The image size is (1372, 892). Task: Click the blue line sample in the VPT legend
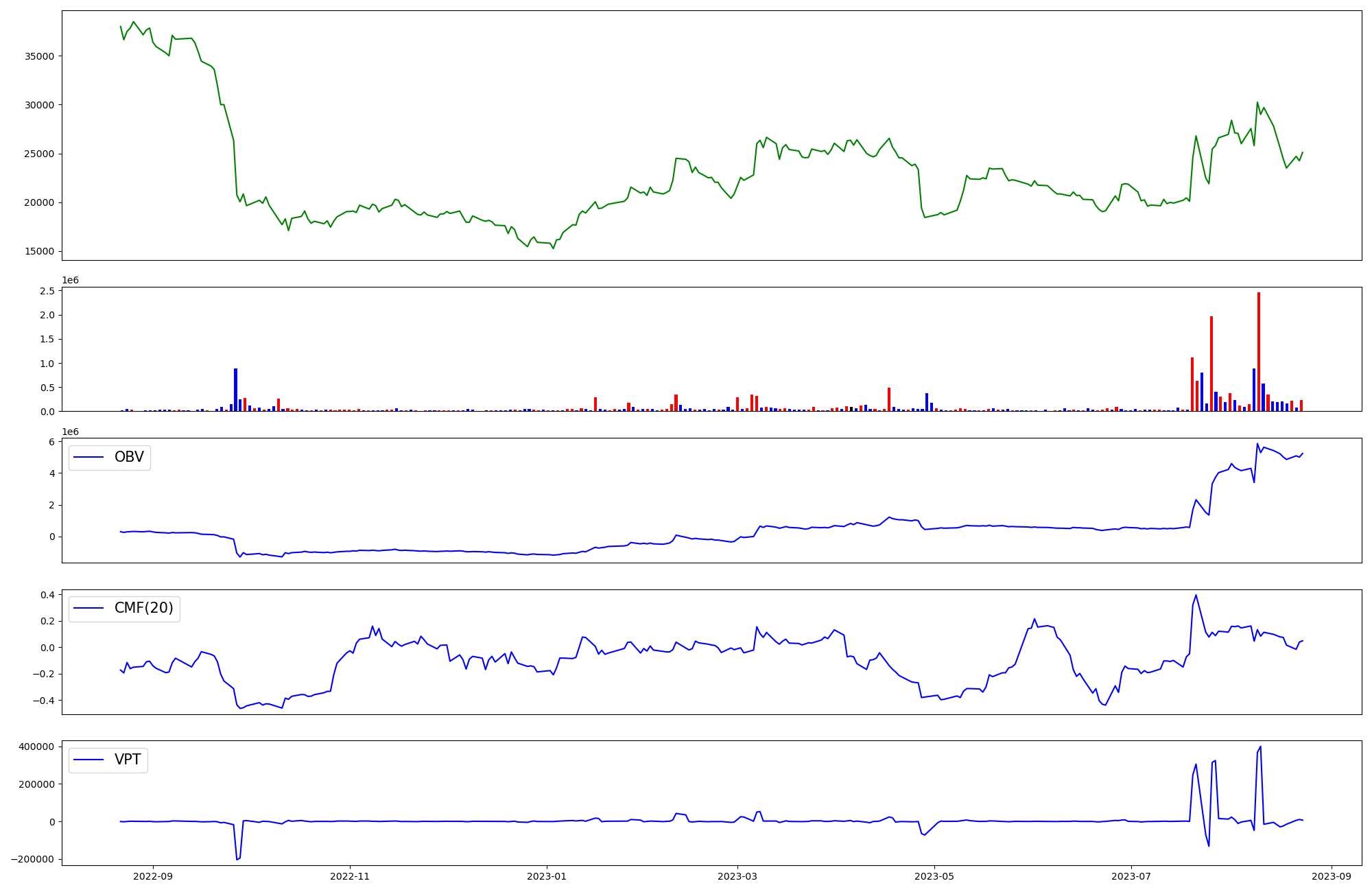click(88, 760)
